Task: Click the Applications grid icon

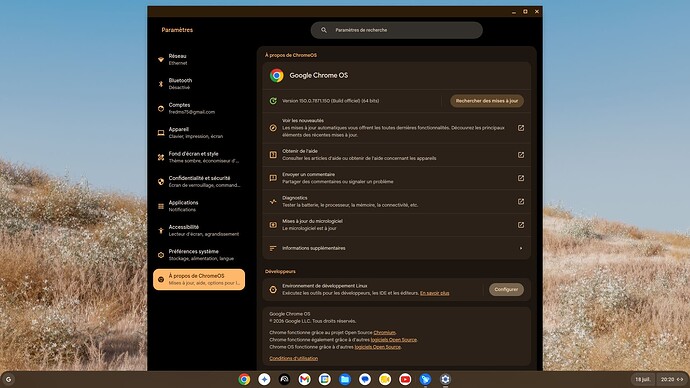Action: point(161,206)
